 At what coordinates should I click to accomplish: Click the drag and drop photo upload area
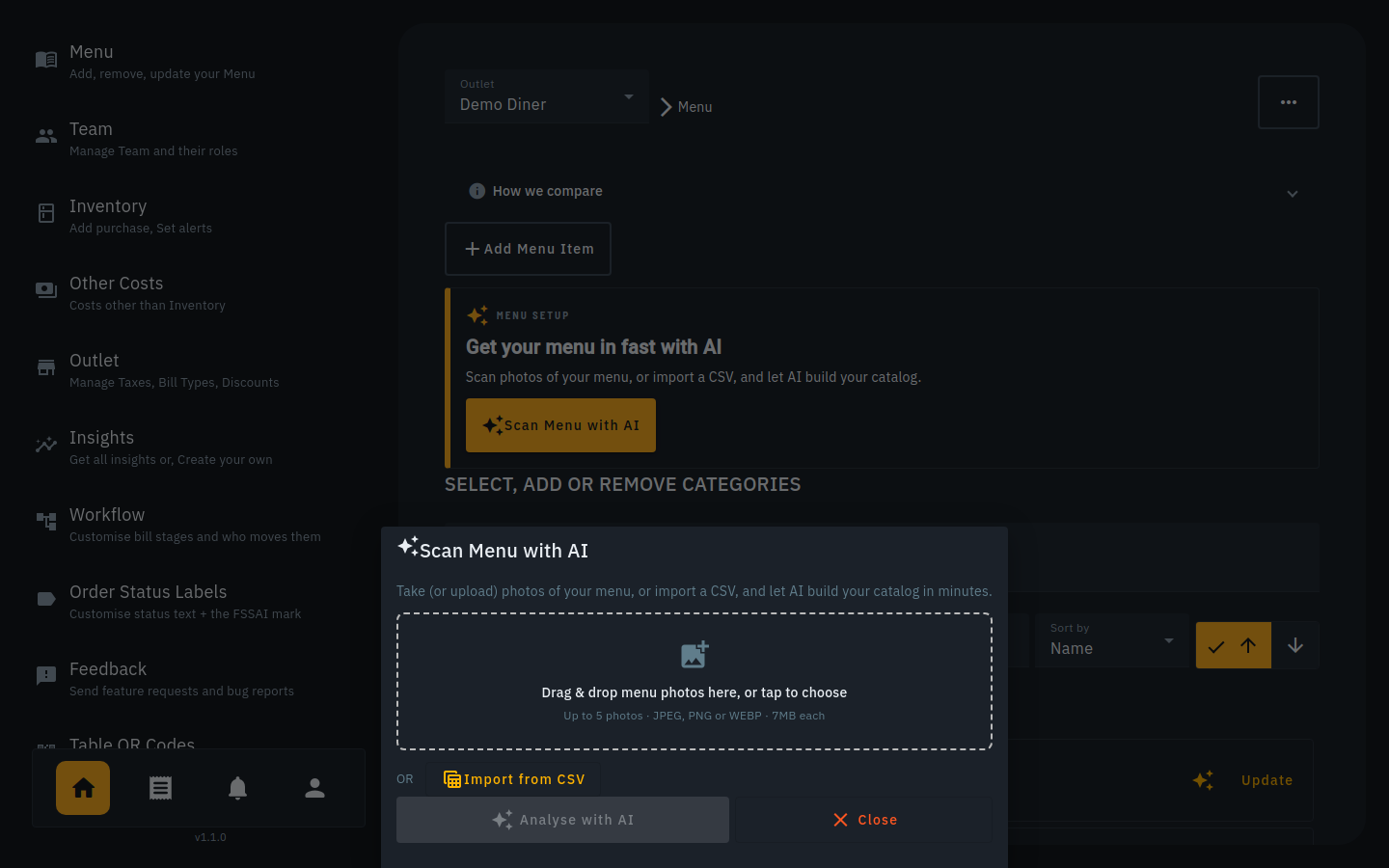pos(694,681)
